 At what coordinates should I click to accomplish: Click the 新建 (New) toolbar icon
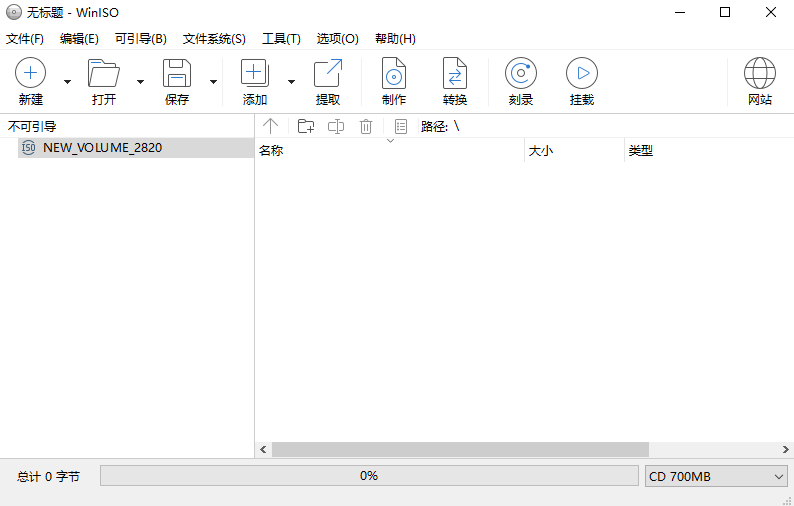point(30,73)
